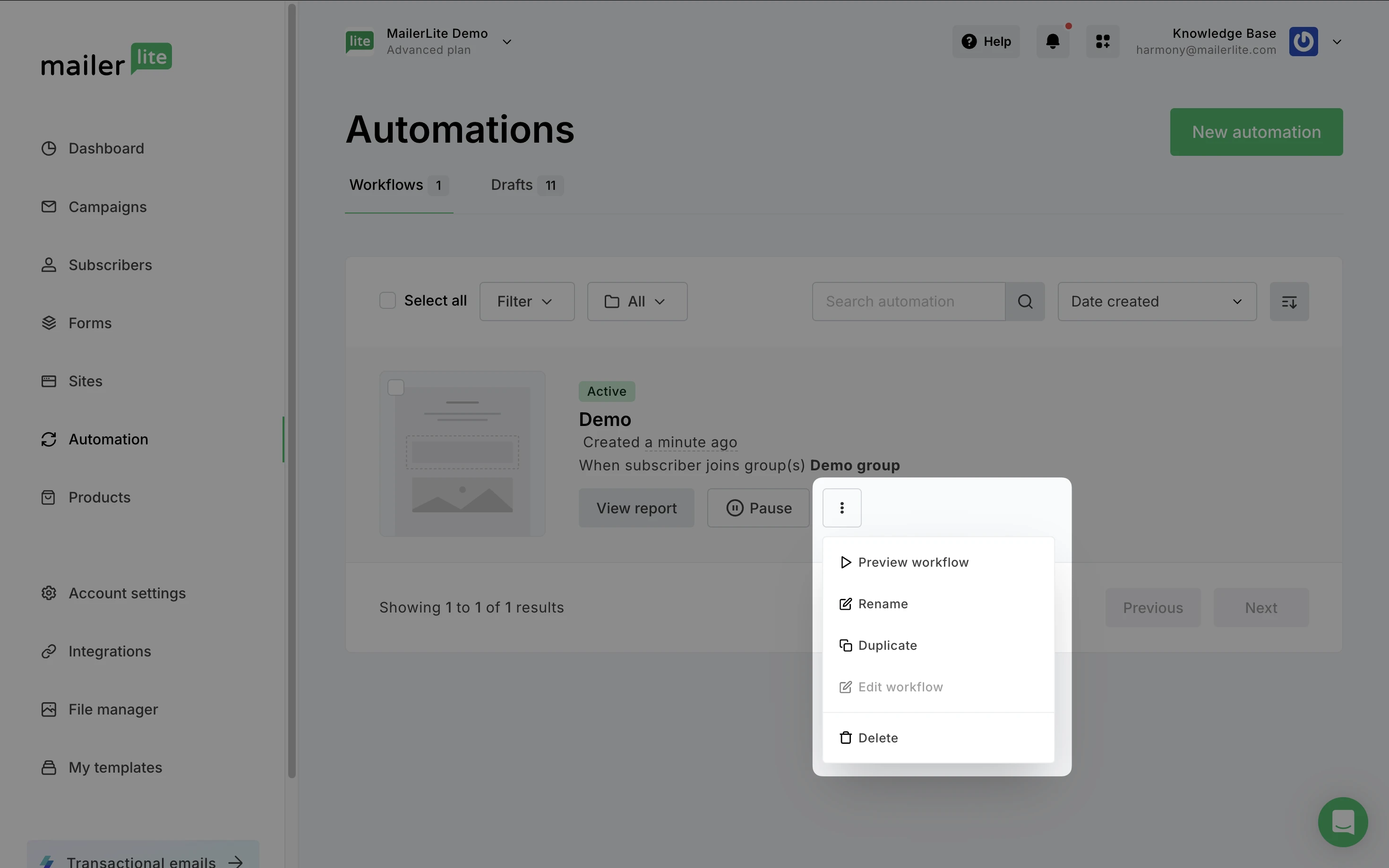Viewport: 1389px width, 868px height.
Task: Click the Previous page button
Action: 1152,607
